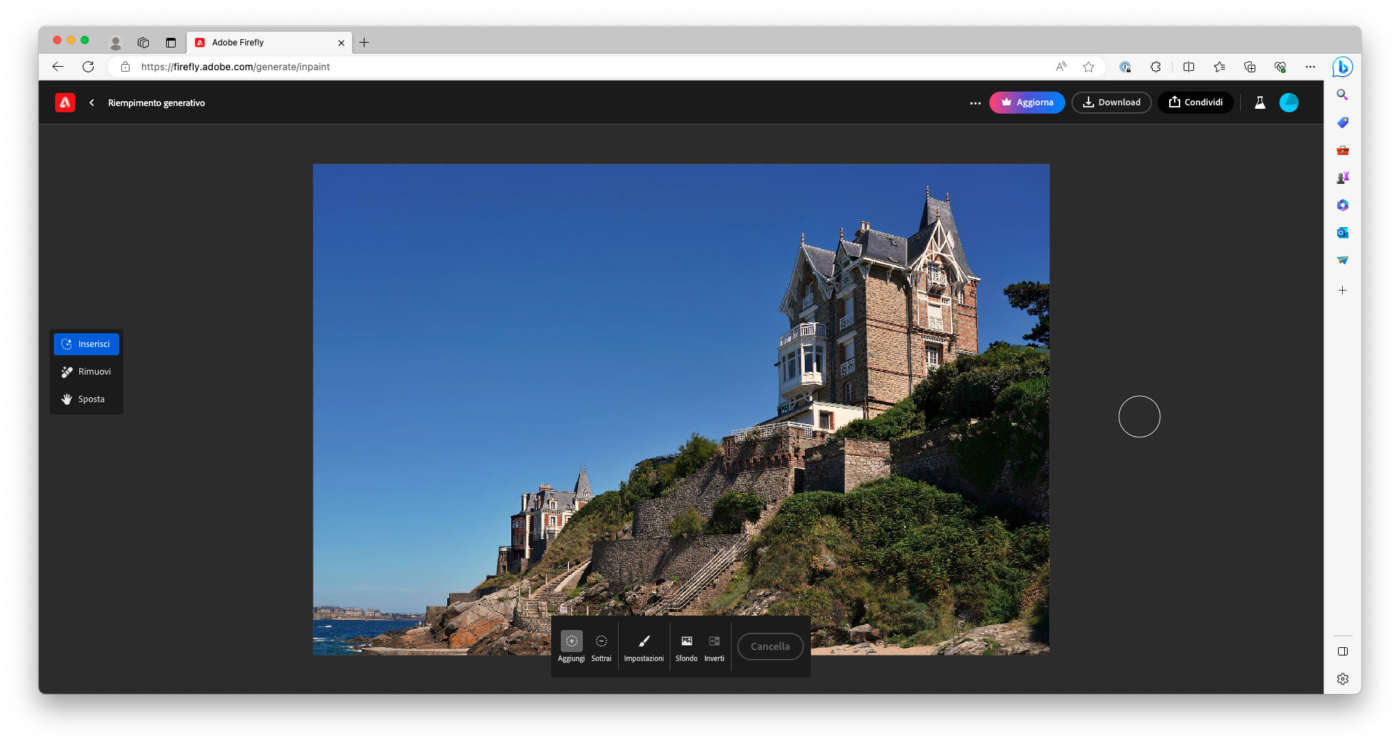Image resolution: width=1400 pixels, height=745 pixels.
Task: Open the sidebar Games chess icon
Action: point(1342,177)
